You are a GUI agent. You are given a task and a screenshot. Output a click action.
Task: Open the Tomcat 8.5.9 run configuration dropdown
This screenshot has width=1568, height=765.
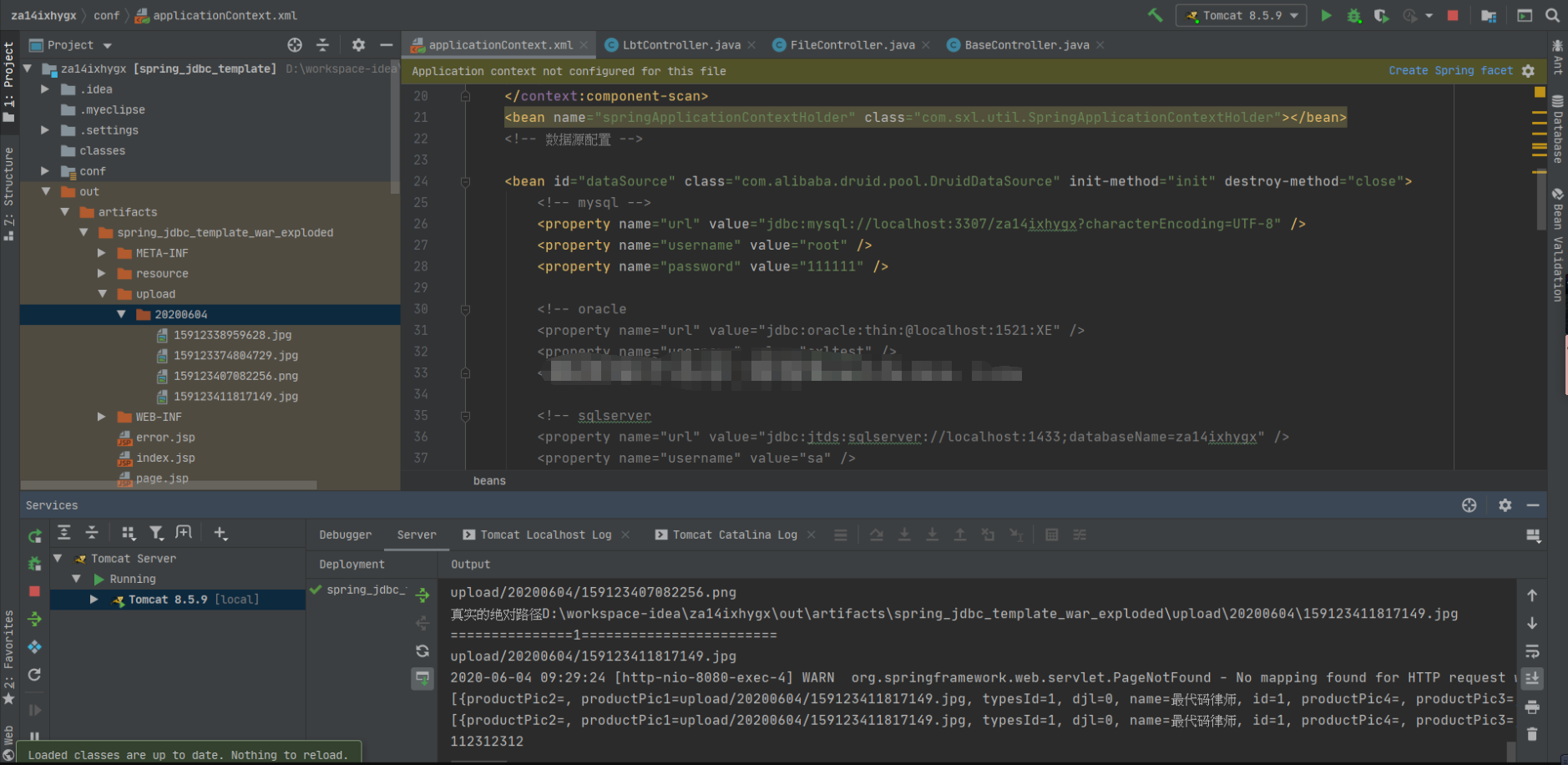pos(1242,15)
